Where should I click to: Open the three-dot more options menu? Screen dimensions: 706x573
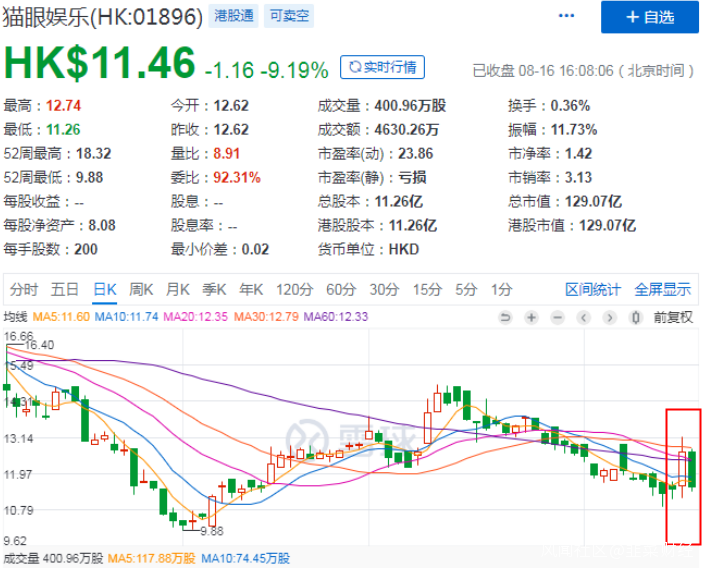566,16
